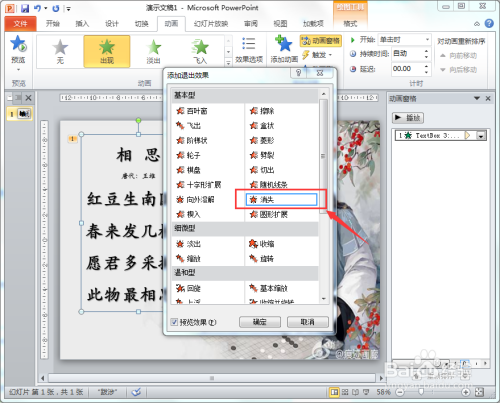
Task: Increase the 延迟 delay stepper
Action: pos(426,66)
